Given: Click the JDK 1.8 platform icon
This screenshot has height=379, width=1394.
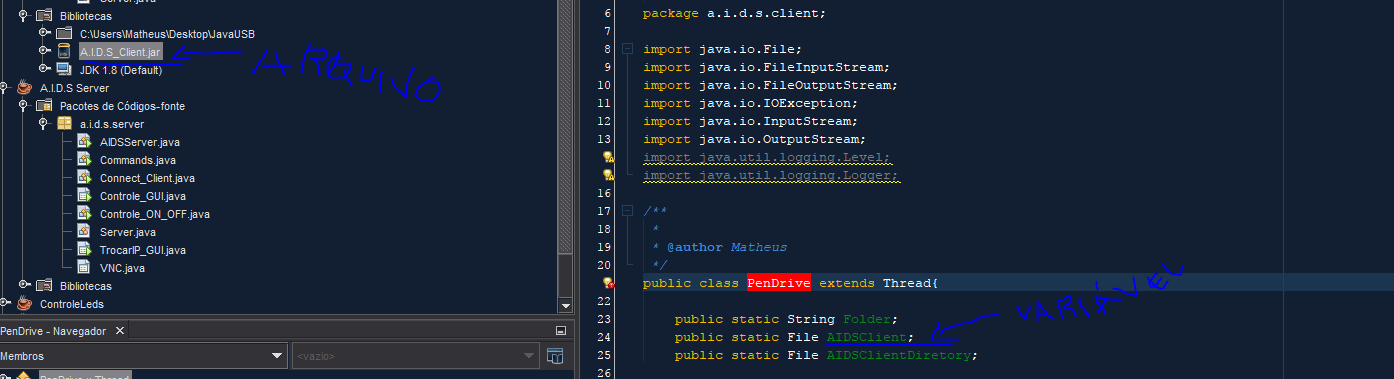Looking at the screenshot, I should [x=63, y=69].
